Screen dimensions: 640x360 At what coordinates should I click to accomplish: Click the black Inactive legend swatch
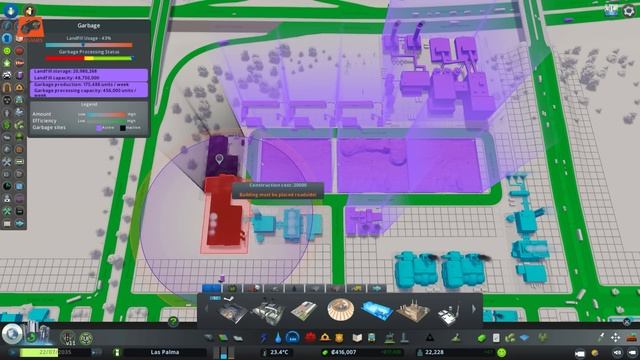pos(122,128)
